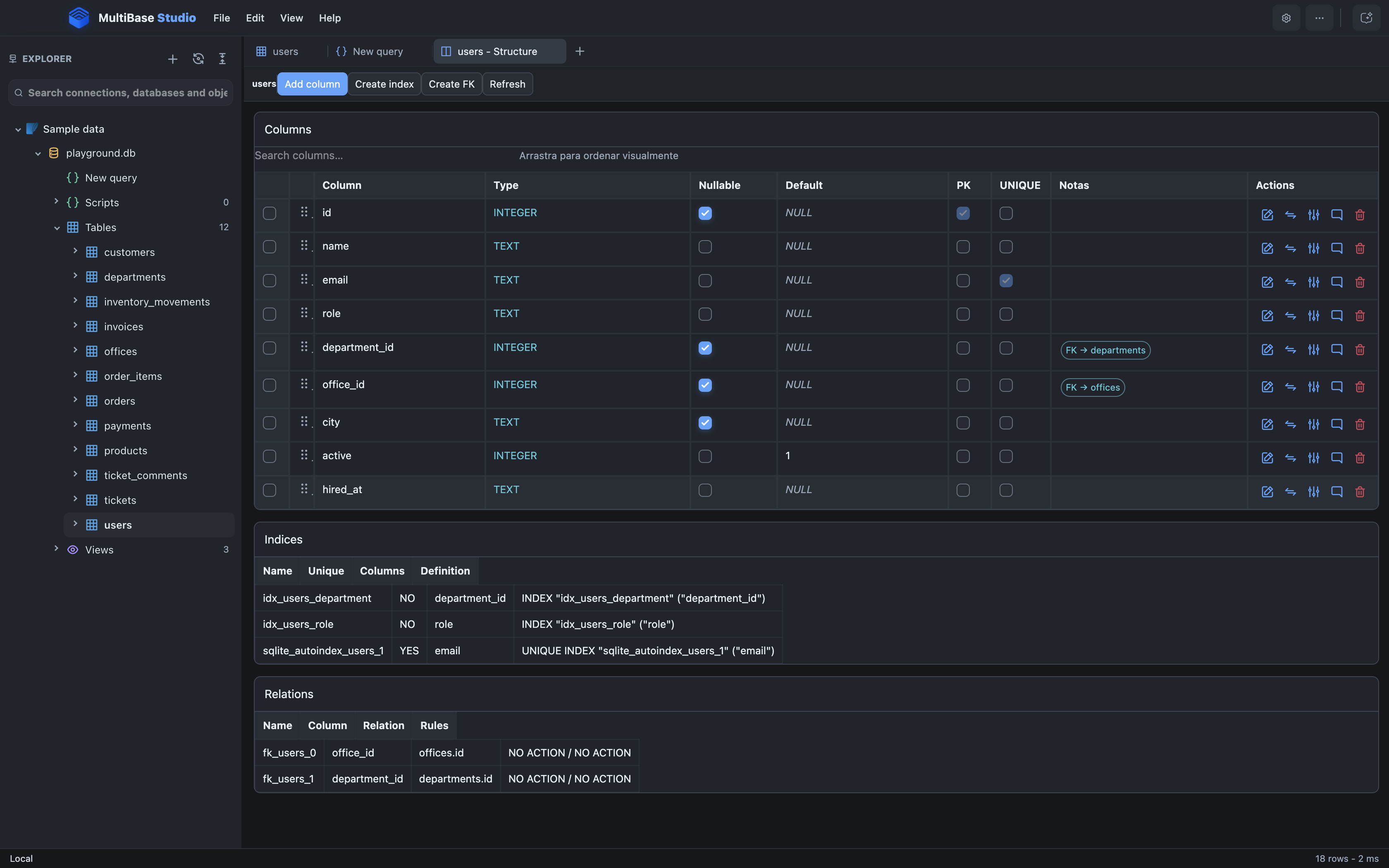Viewport: 1389px width, 868px height.
Task: Click the Add column button
Action: pyautogui.click(x=312, y=84)
